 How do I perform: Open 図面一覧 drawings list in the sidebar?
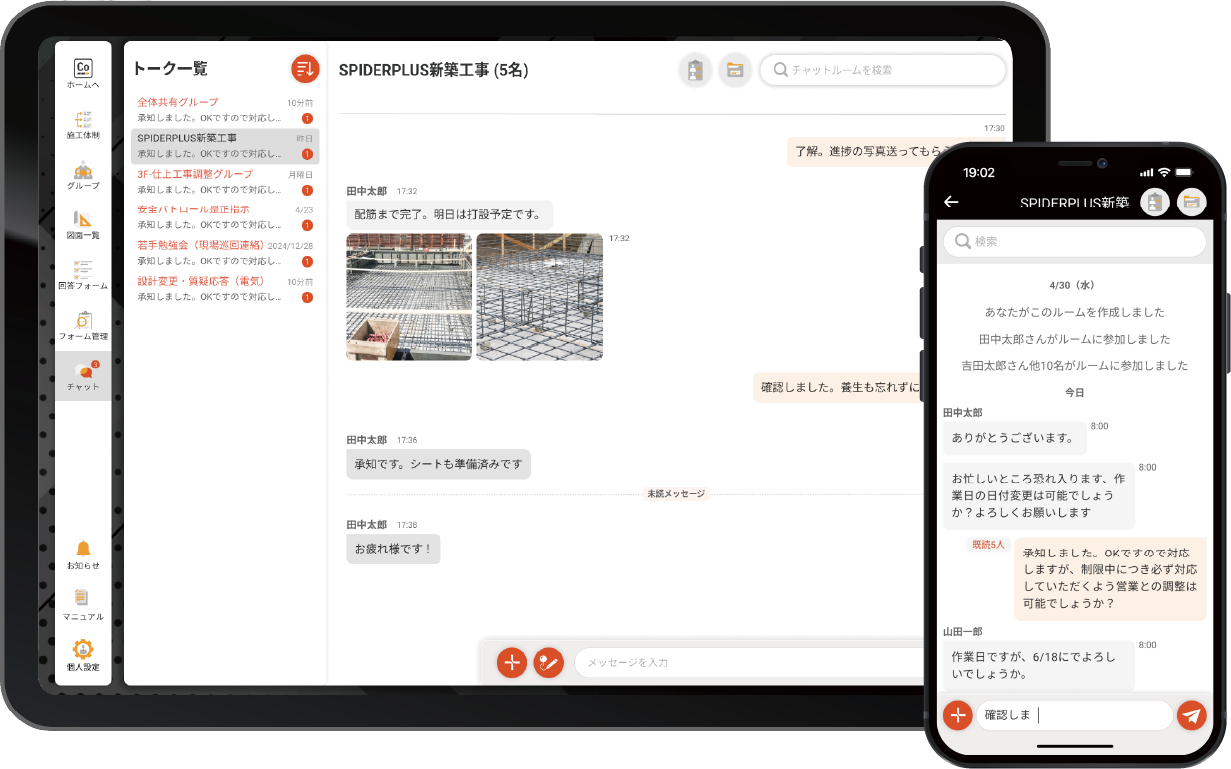click(x=83, y=226)
